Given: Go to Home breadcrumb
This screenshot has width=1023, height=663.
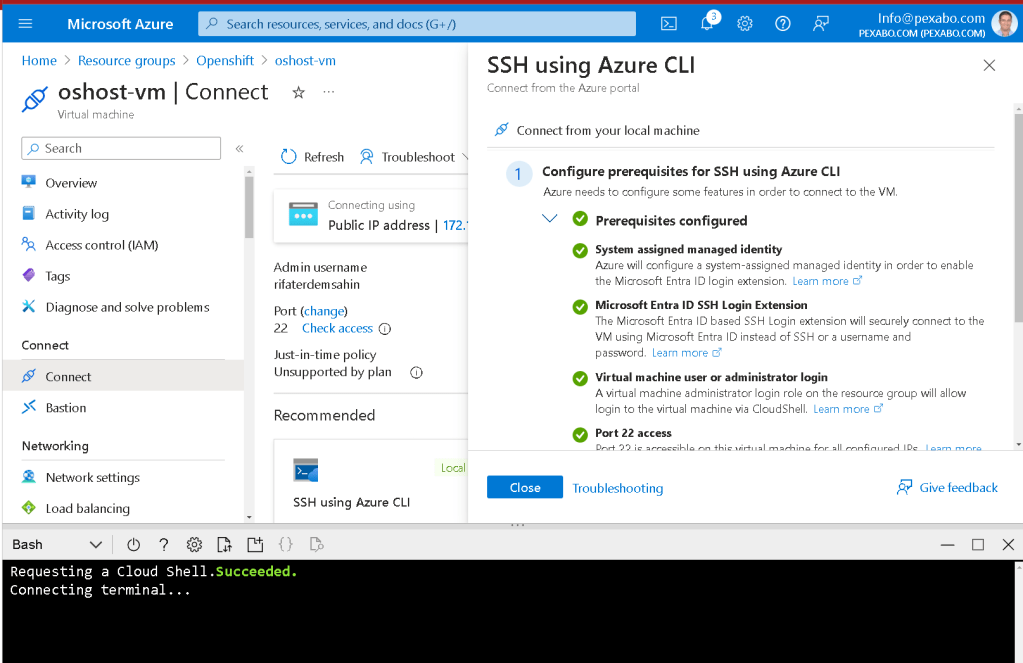Looking at the screenshot, I should (x=39, y=61).
